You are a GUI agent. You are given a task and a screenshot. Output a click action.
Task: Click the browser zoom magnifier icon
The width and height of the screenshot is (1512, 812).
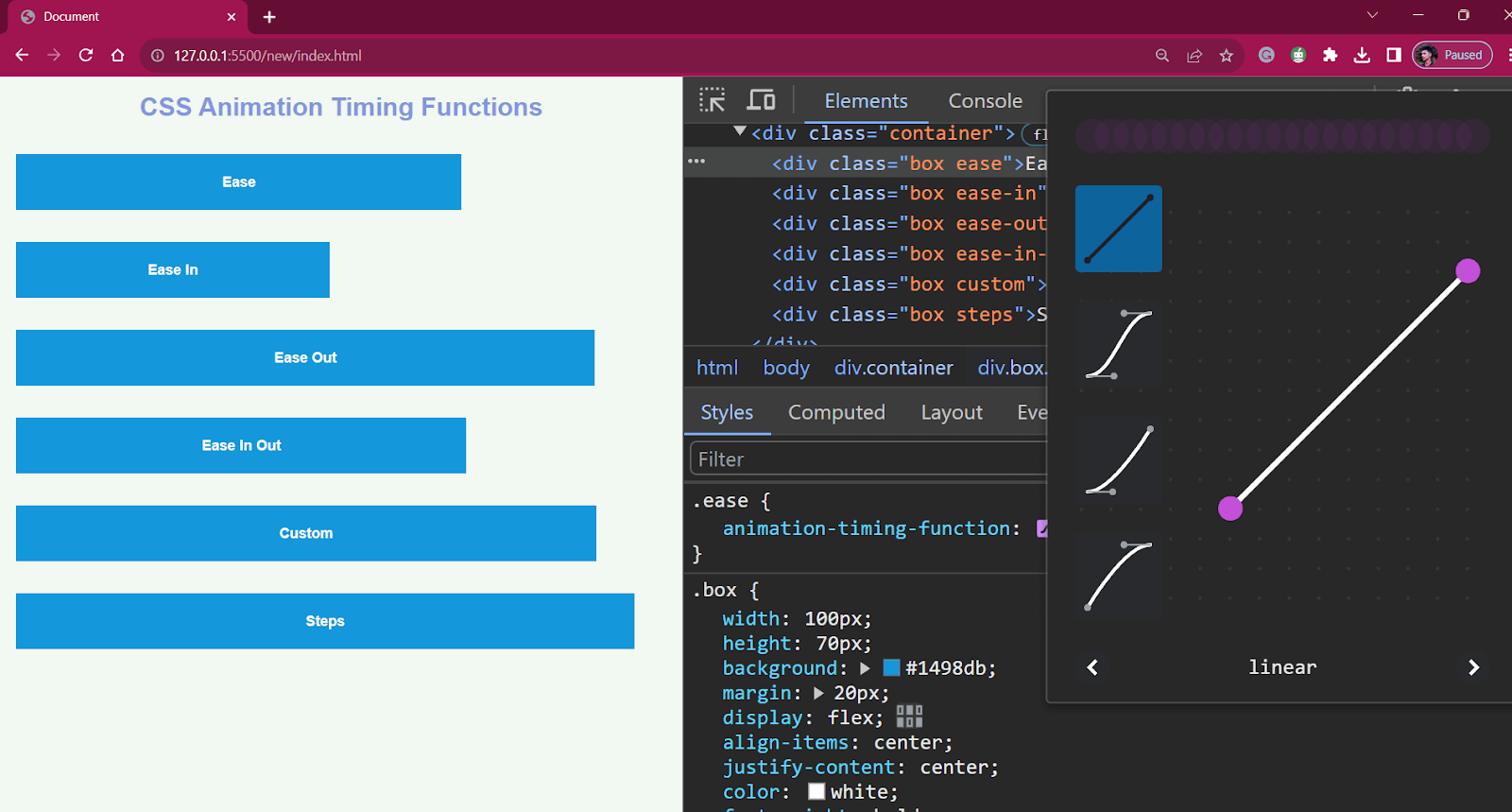(1162, 56)
